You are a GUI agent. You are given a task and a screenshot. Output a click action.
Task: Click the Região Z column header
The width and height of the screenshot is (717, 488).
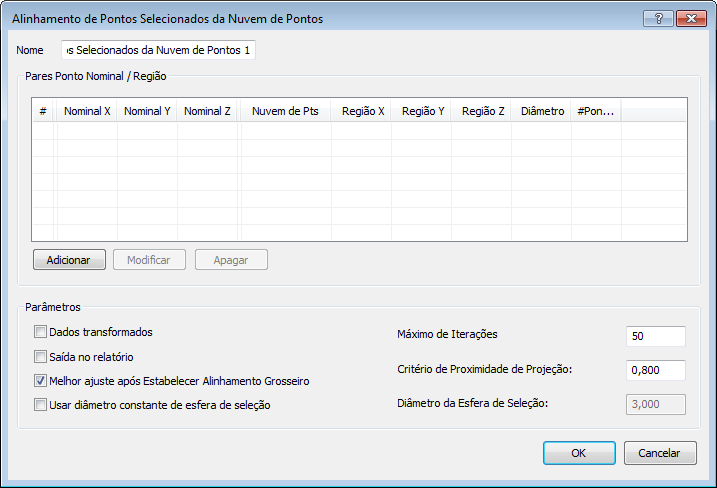(x=483, y=111)
